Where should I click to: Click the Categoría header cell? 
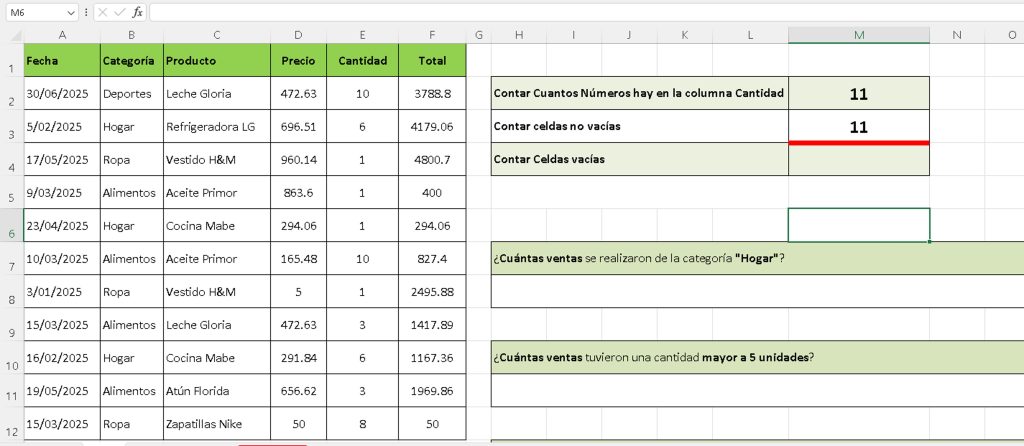point(131,60)
